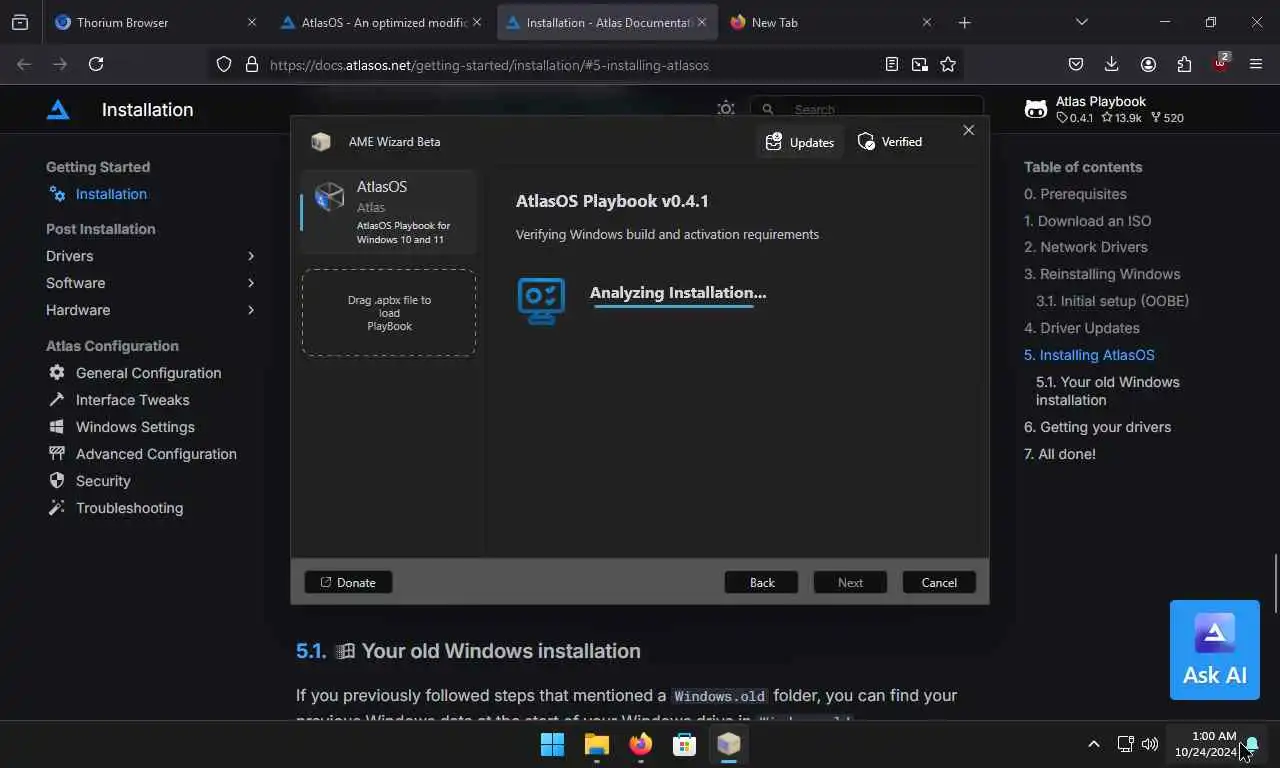Image resolution: width=1280 pixels, height=768 pixels.
Task: Reload the current page
Action: point(96,64)
